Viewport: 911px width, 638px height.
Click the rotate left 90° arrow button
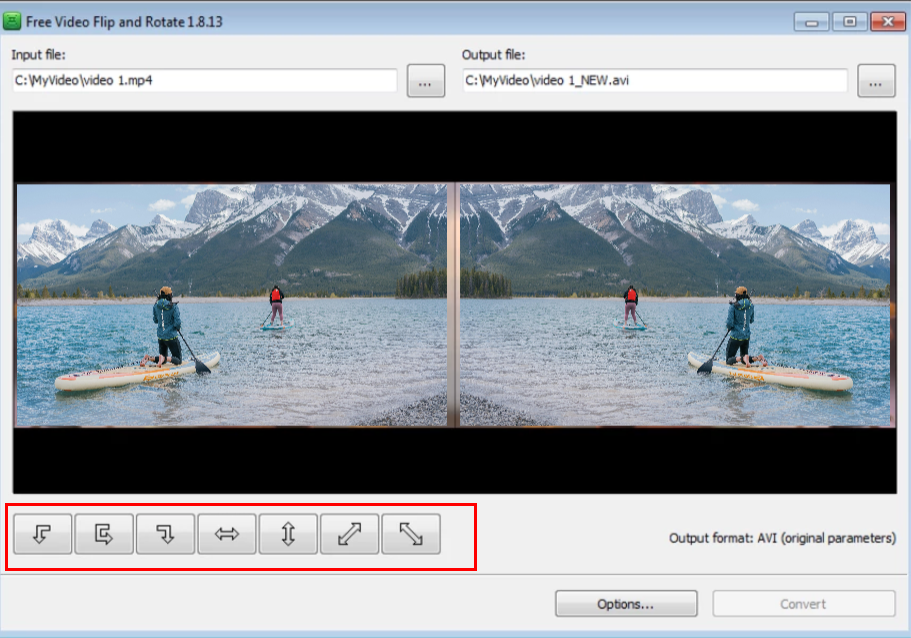click(x=42, y=533)
